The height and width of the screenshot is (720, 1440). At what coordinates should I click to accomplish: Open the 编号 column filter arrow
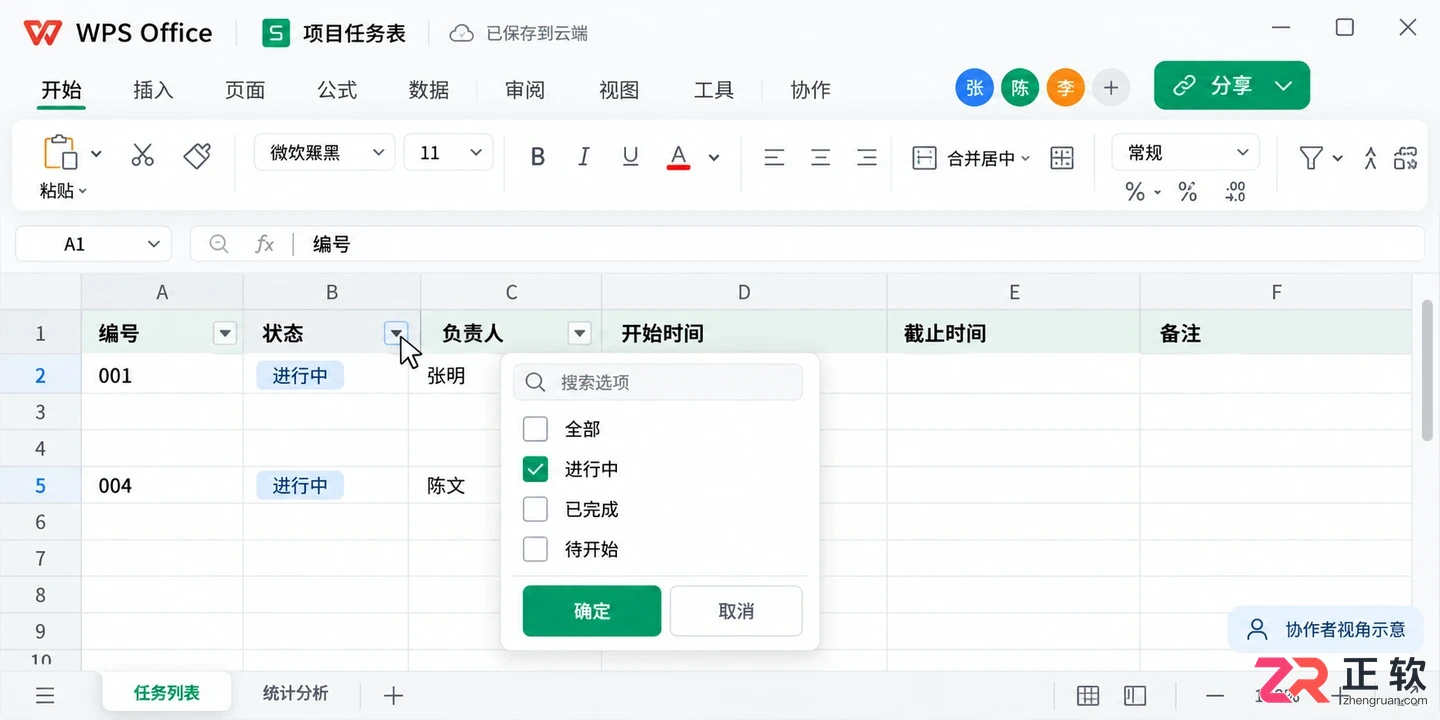tap(226, 333)
